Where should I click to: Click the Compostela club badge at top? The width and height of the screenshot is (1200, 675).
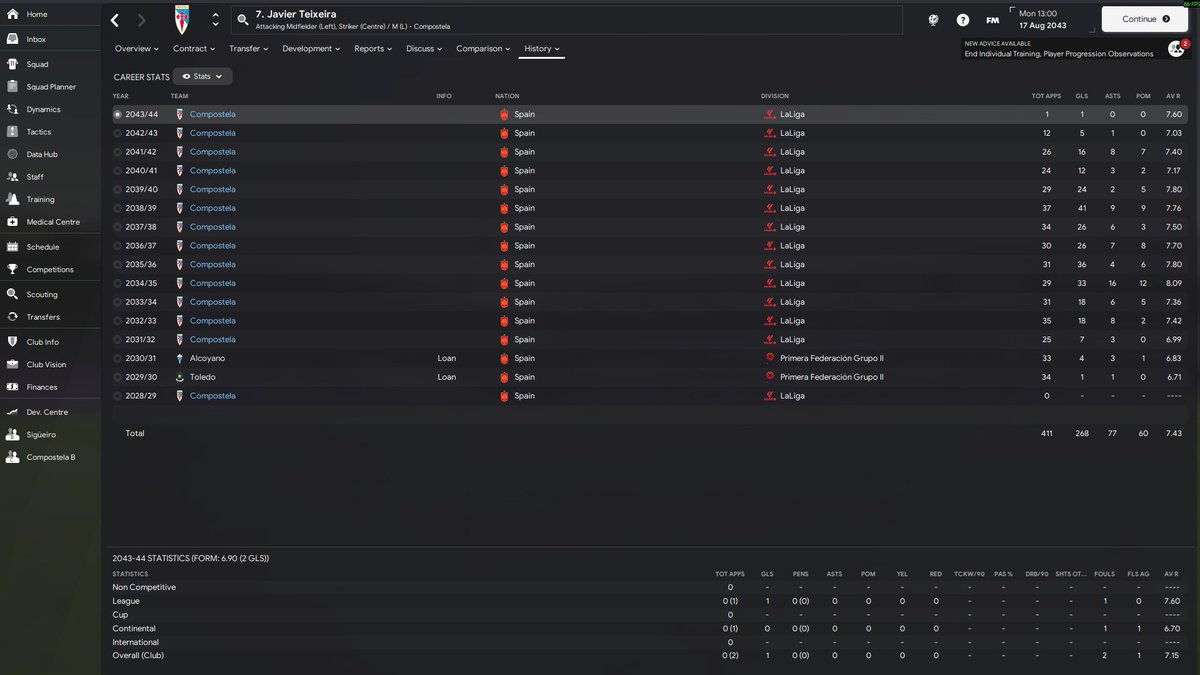click(181, 20)
